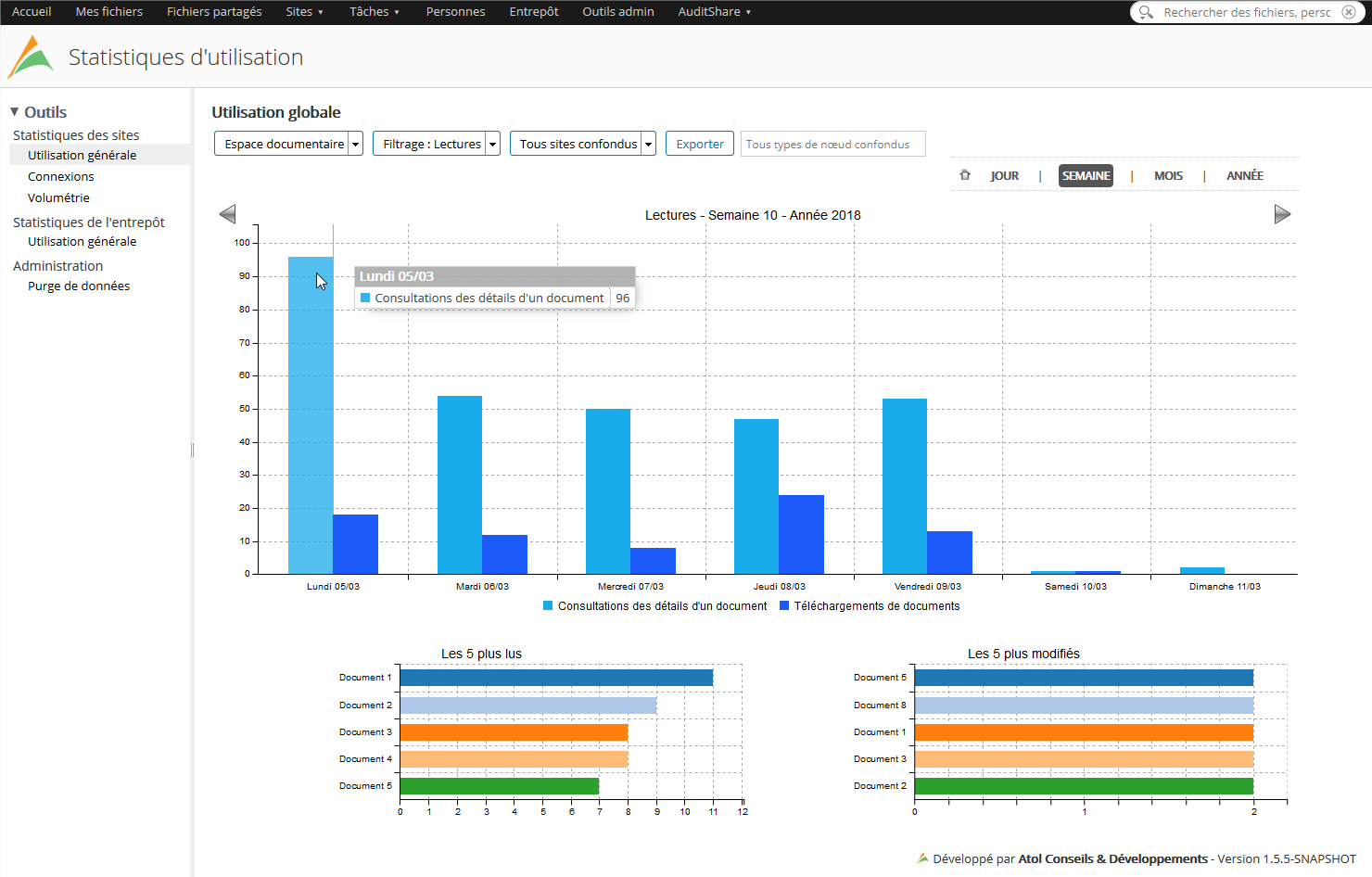Image resolution: width=1372 pixels, height=877 pixels.
Task: Click the Alfresco logo in header
Action: tap(31, 57)
